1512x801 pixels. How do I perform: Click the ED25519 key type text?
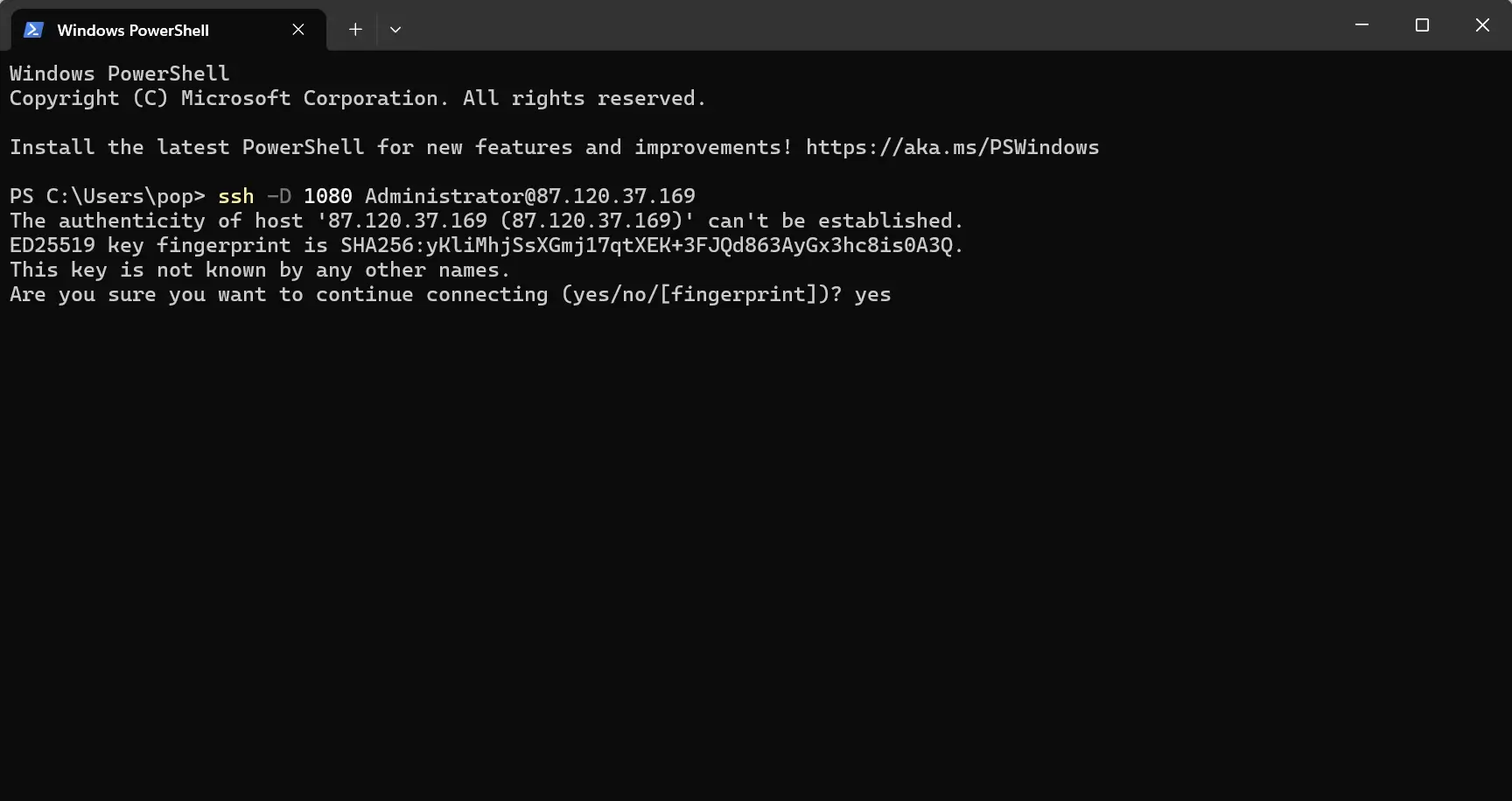tap(52, 245)
